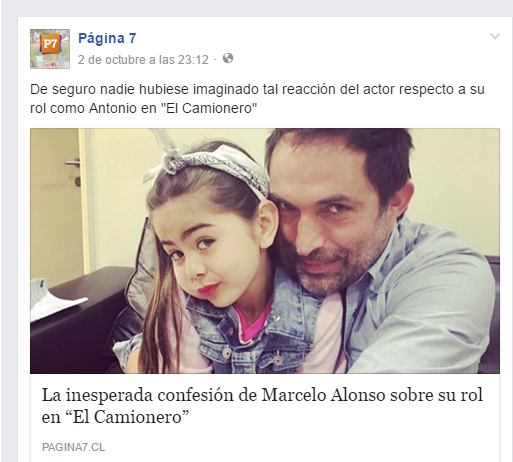This screenshot has width=513, height=462.
Task: Click the second headline line en El Camionero
Action: tap(115, 417)
